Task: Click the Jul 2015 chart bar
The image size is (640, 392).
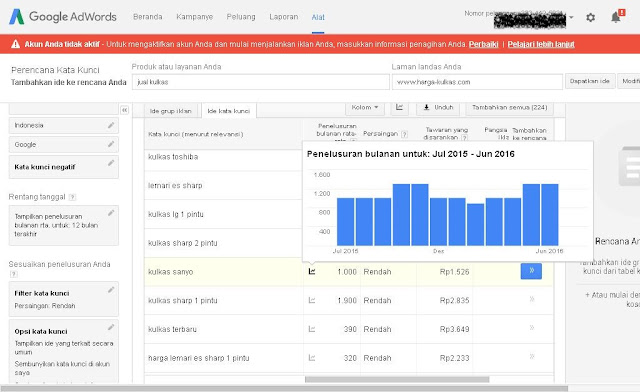Action: 346,222
